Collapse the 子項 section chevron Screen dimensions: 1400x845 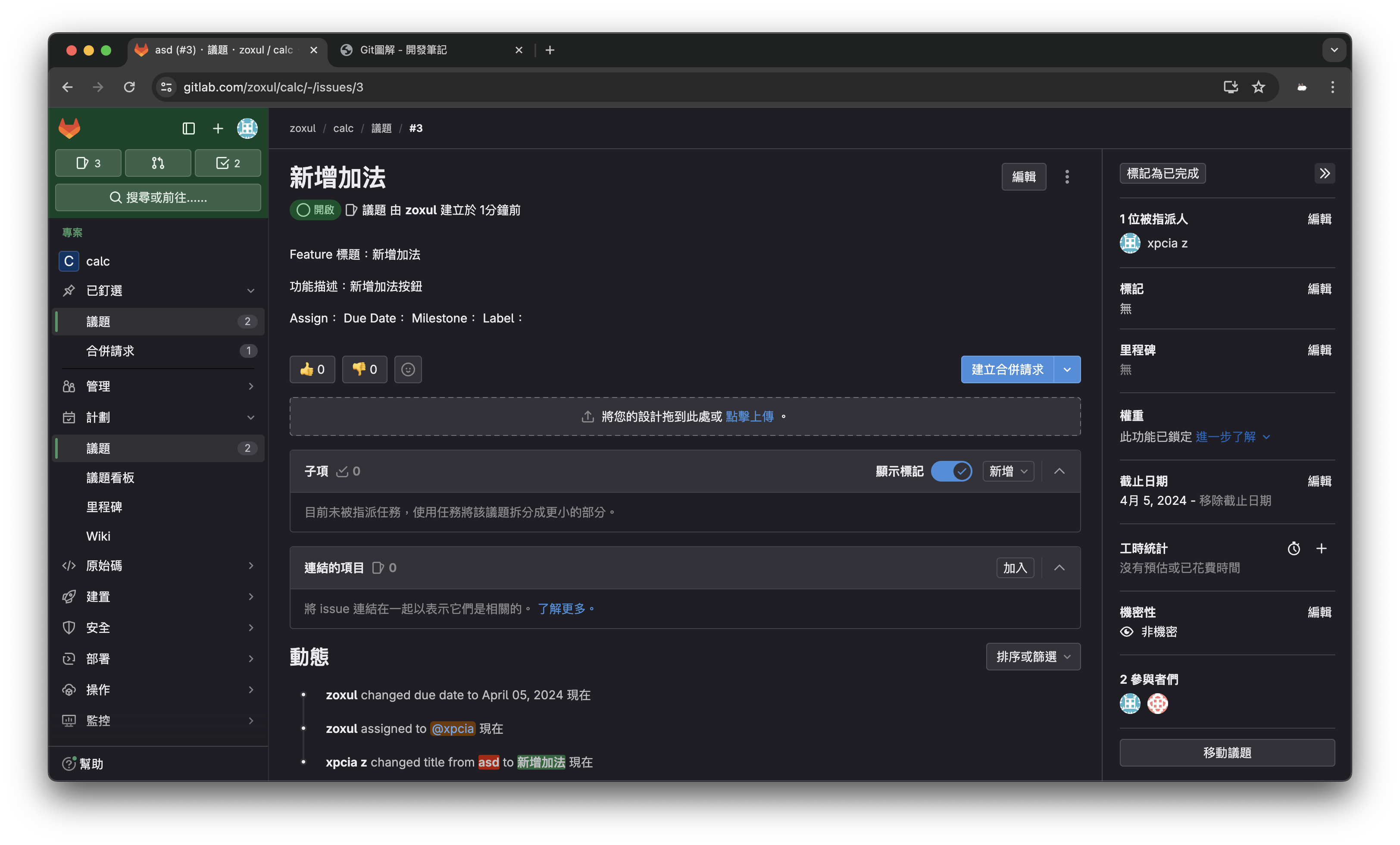[x=1059, y=471]
